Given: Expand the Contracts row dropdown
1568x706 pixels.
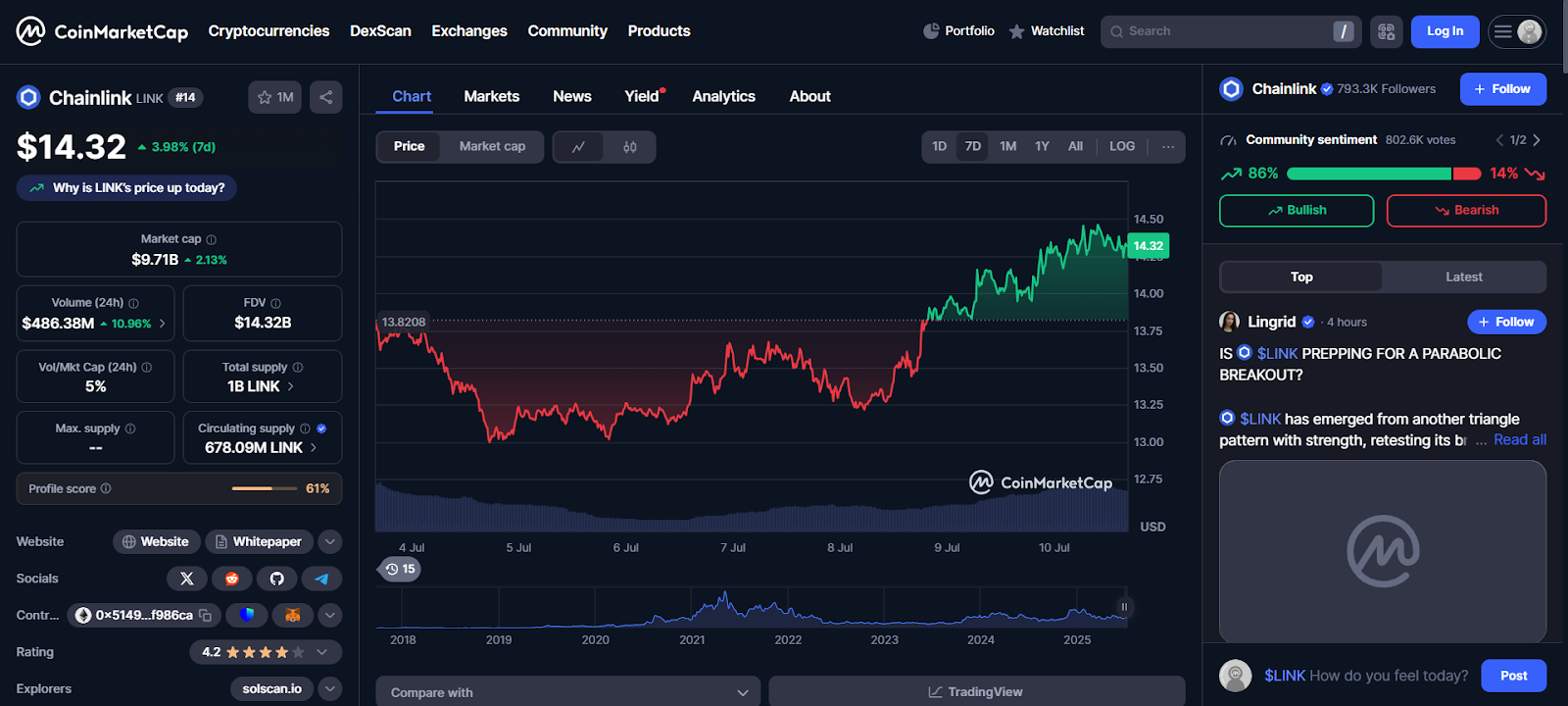Looking at the screenshot, I should pyautogui.click(x=330, y=616).
